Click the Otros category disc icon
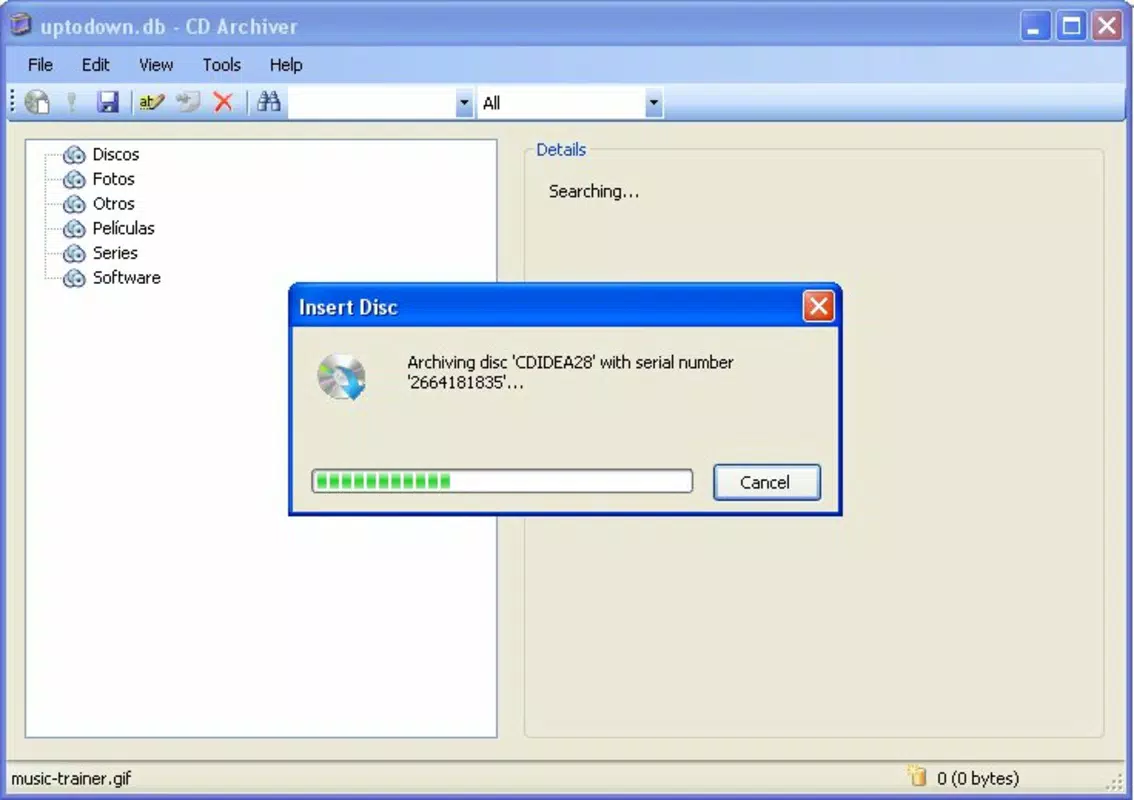Screen dimensions: 1134x800 click(x=74, y=204)
